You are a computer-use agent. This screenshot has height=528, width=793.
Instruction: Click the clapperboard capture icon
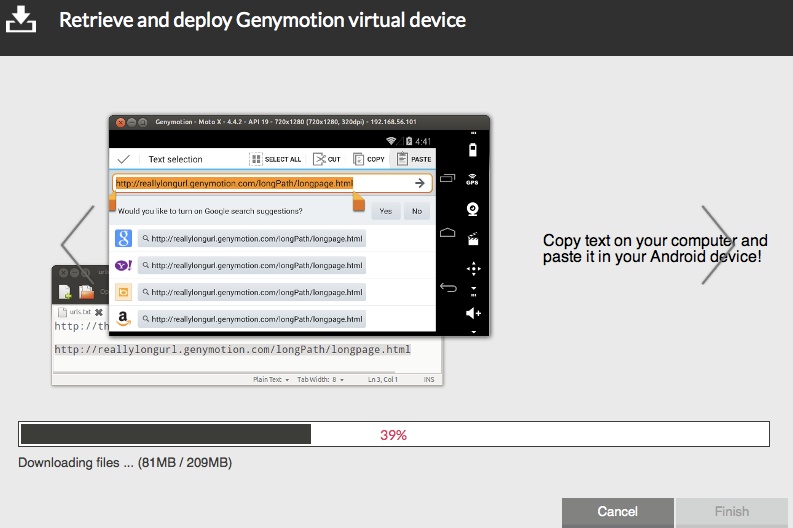point(474,238)
